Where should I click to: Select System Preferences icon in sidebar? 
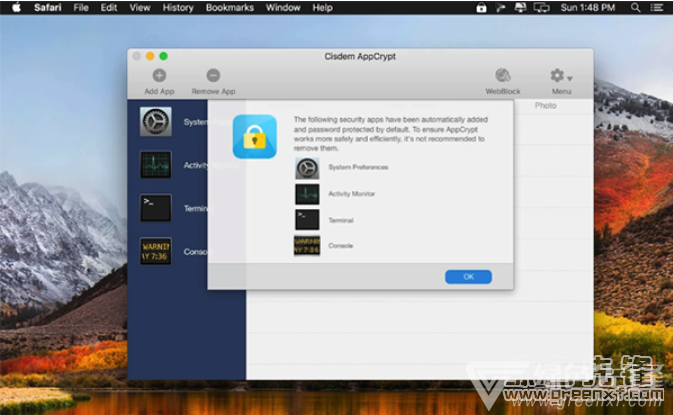[x=155, y=122]
